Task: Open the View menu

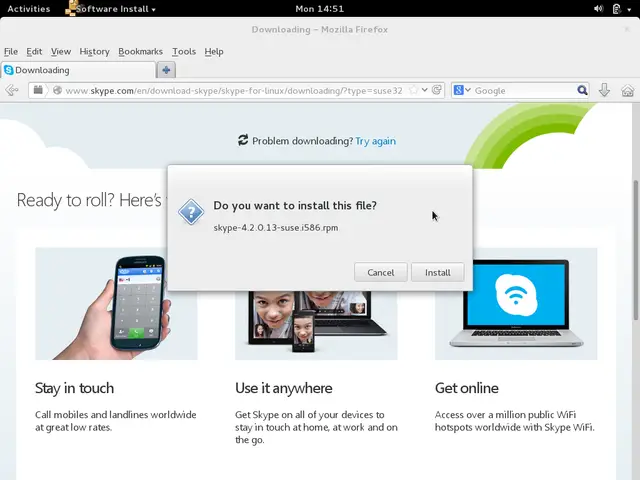Action: pos(61,51)
